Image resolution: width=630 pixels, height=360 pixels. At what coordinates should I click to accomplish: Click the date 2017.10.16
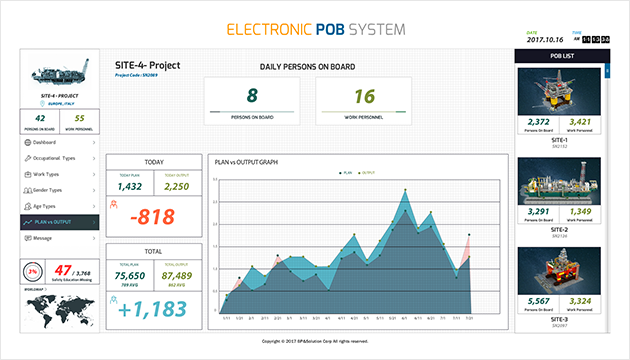545,40
